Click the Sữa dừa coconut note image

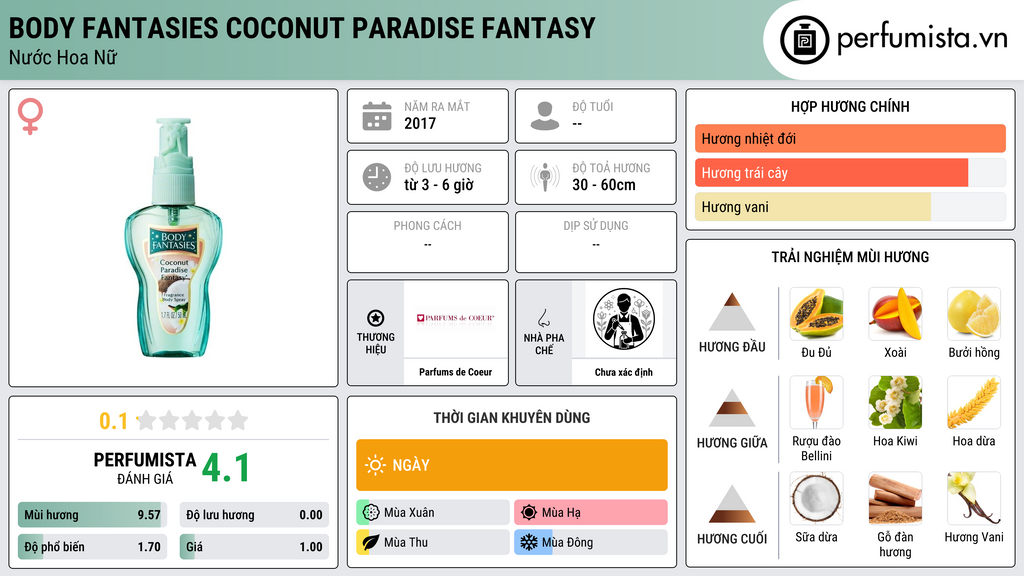[816, 498]
